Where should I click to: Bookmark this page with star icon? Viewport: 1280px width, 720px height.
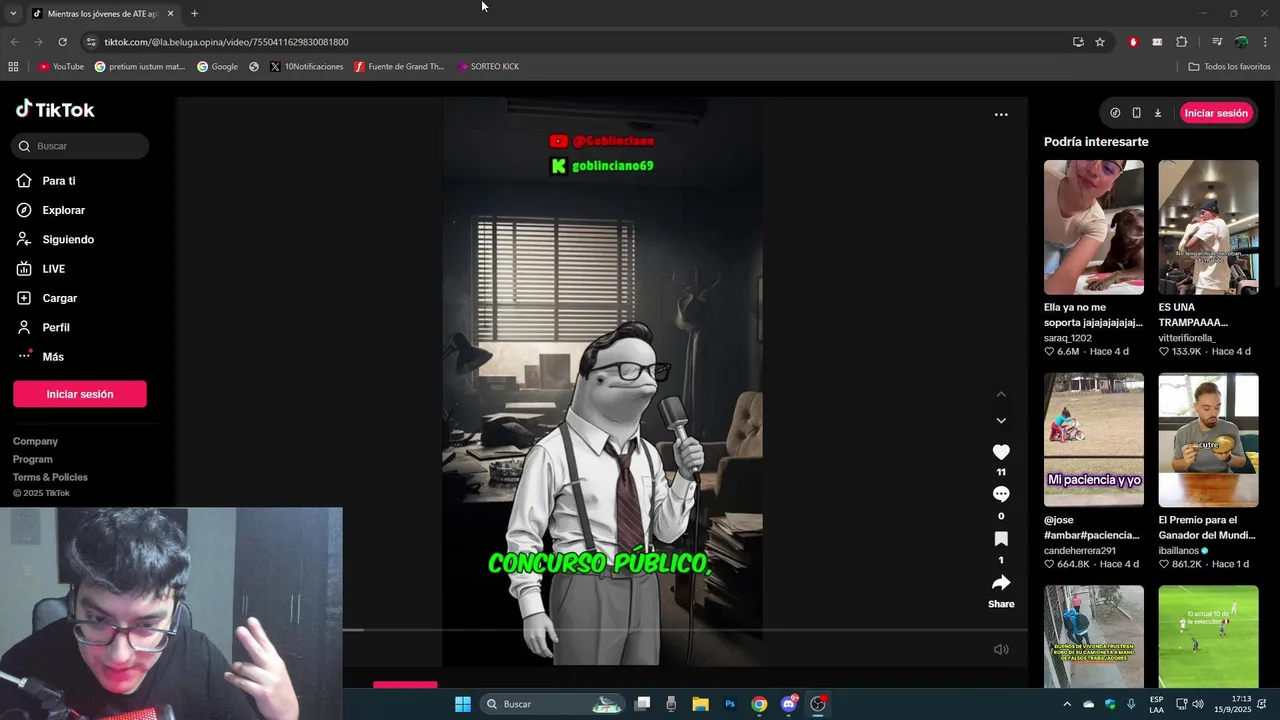click(x=1100, y=42)
